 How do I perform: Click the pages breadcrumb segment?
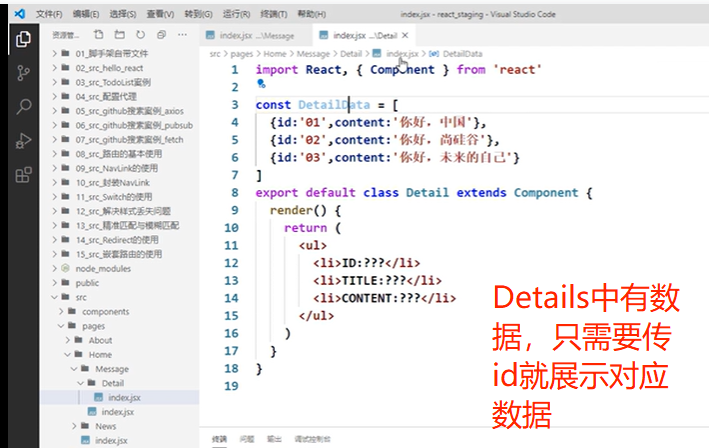pyautogui.click(x=241, y=54)
